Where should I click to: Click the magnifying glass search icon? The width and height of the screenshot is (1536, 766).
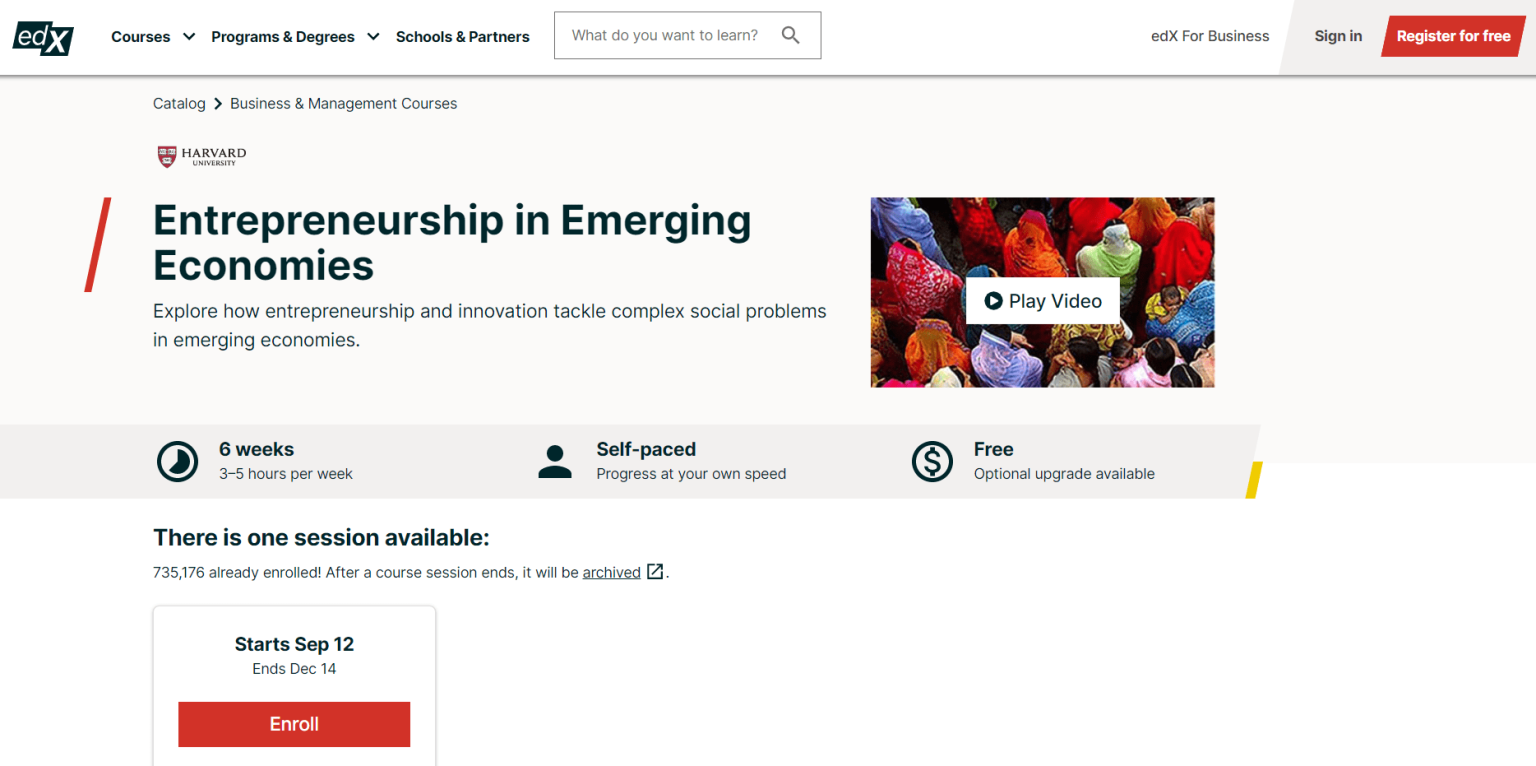click(791, 35)
